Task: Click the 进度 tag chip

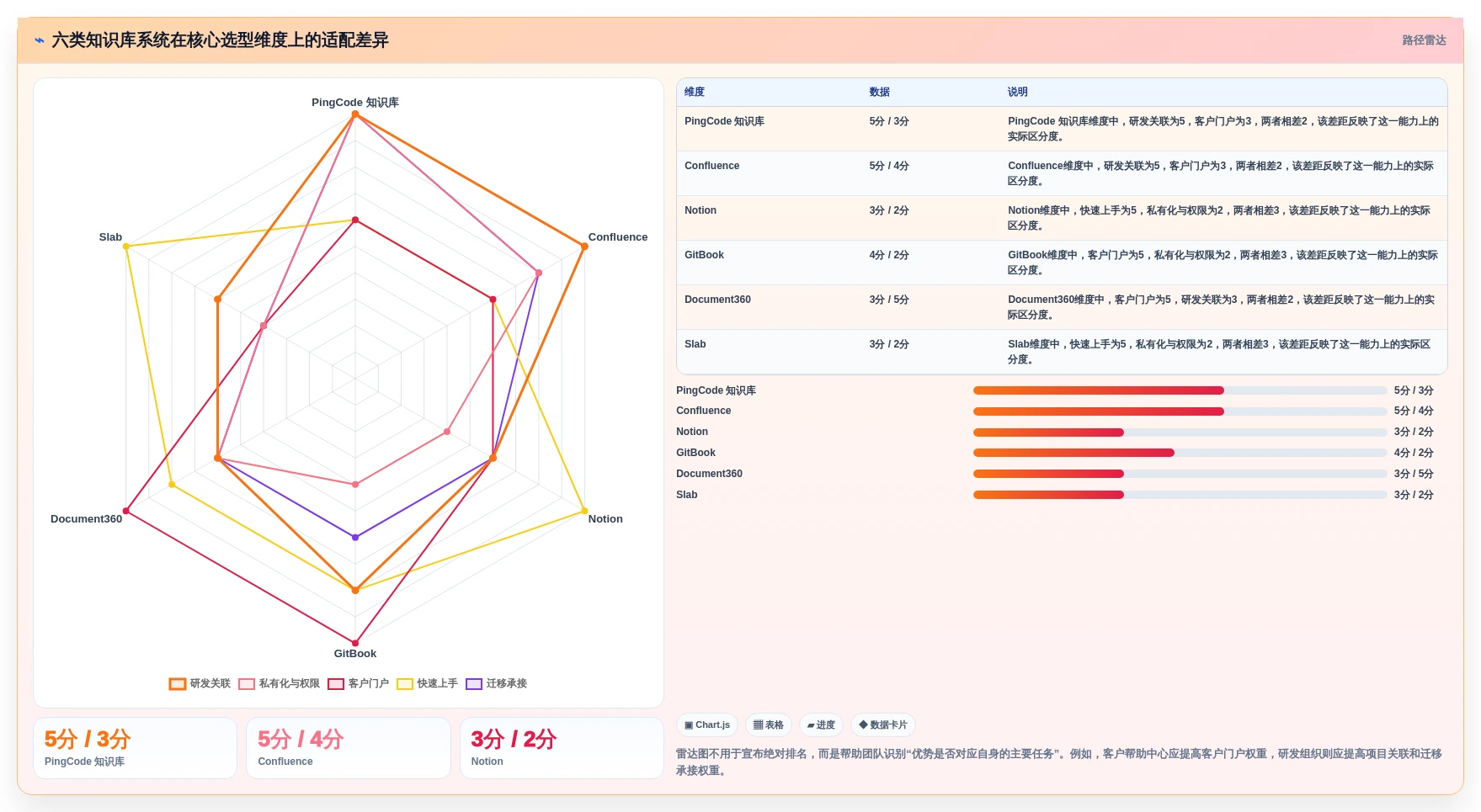Action: 821,724
